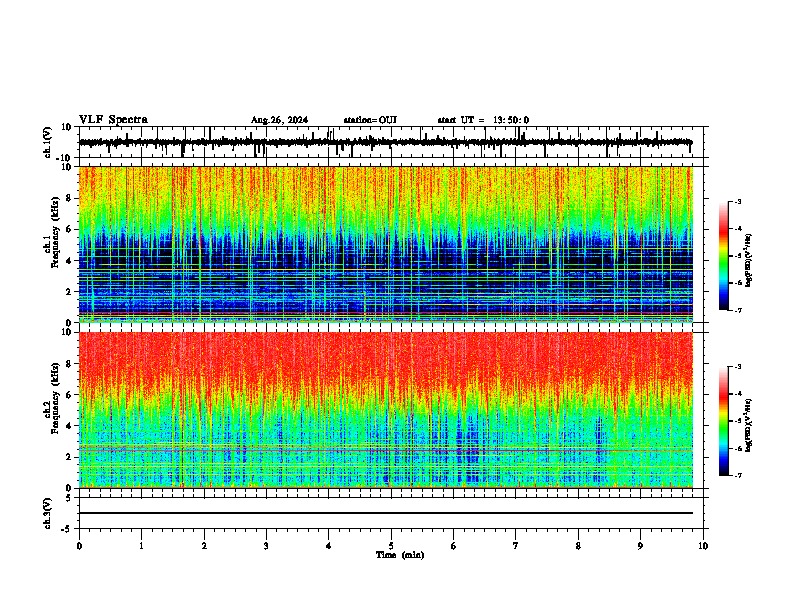792x612 pixels.
Task: Select the ch.1 "Frequency (kHz)" axis label
Action: click(x=56, y=233)
